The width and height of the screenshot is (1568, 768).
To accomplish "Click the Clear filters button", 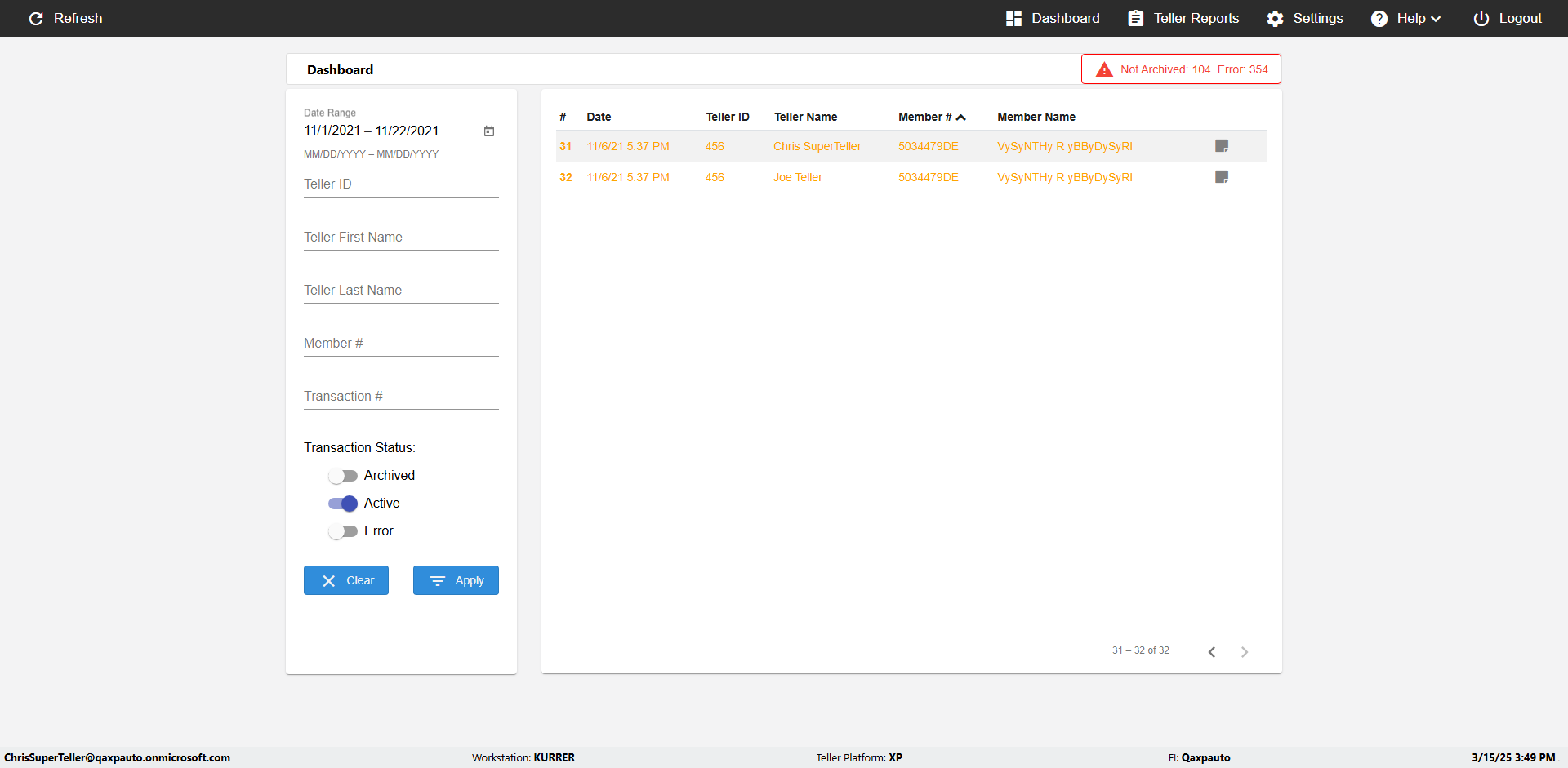I will point(346,580).
